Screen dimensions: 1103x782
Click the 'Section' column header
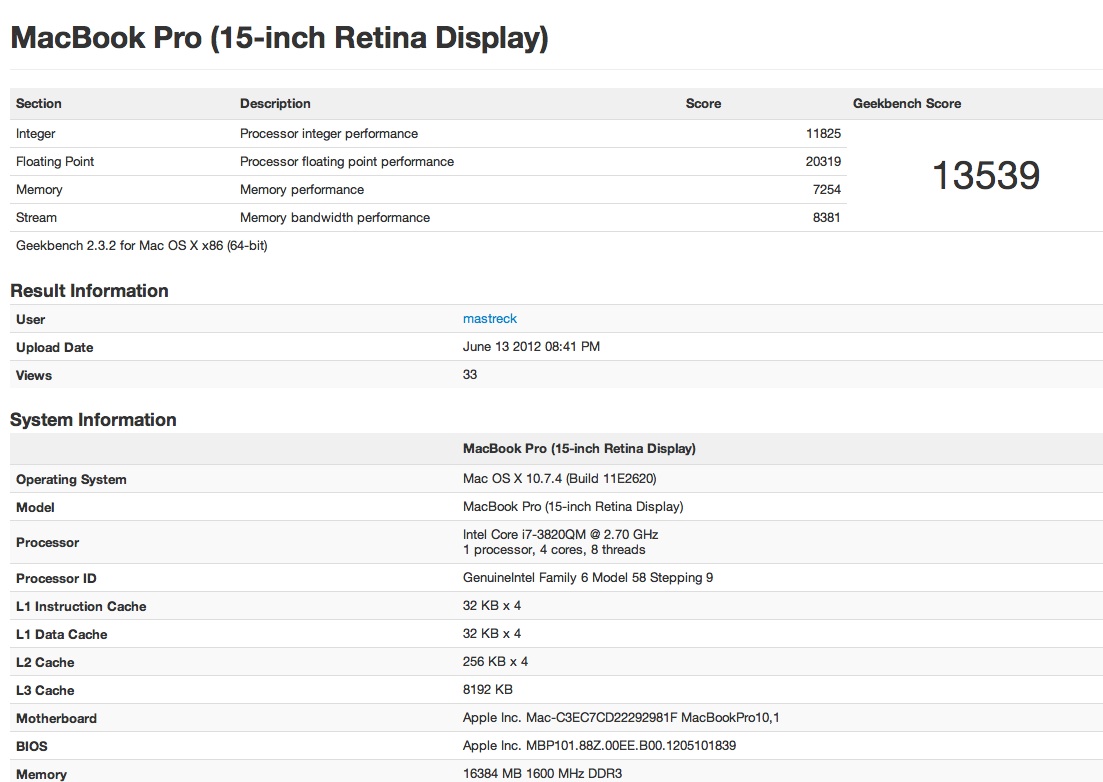pos(39,103)
